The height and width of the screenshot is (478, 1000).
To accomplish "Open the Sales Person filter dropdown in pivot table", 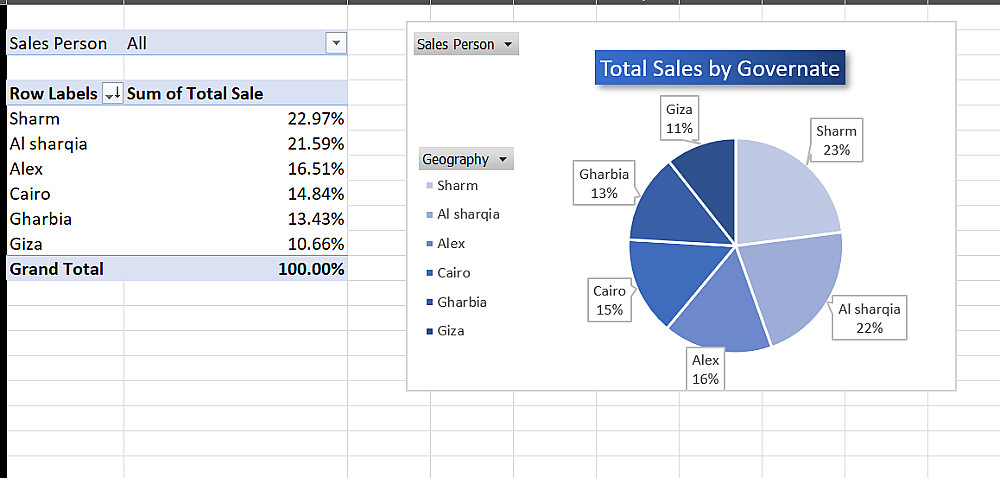I will (336, 43).
